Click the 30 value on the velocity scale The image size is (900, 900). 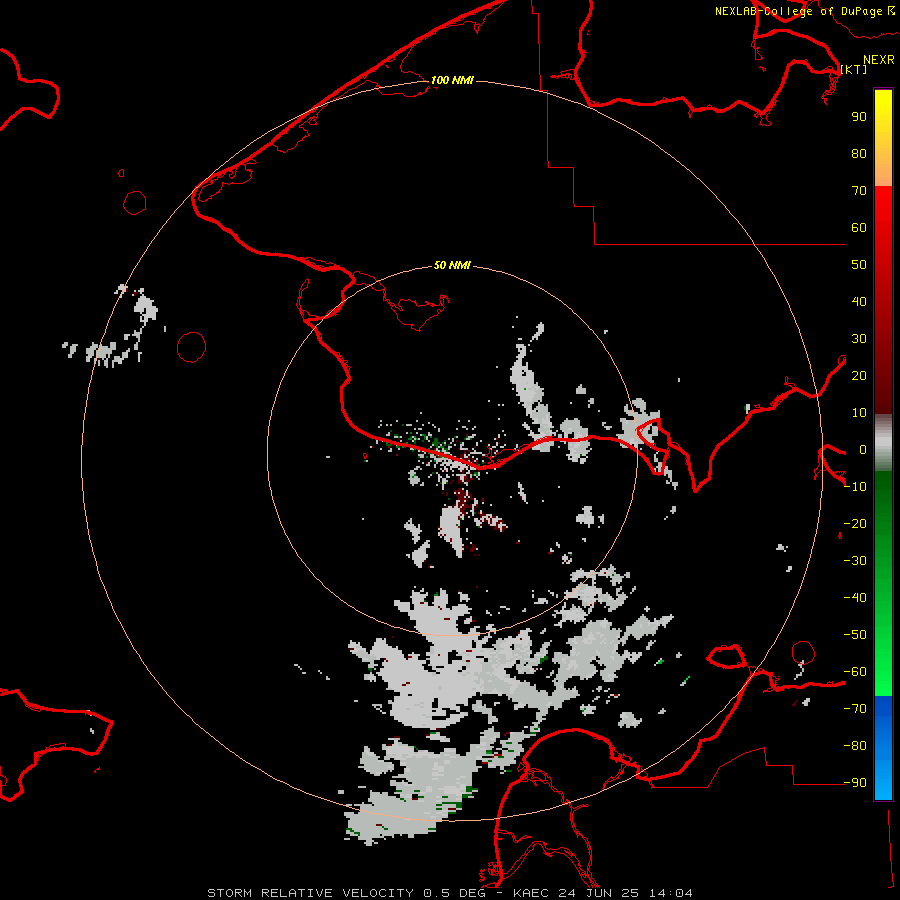point(859,339)
